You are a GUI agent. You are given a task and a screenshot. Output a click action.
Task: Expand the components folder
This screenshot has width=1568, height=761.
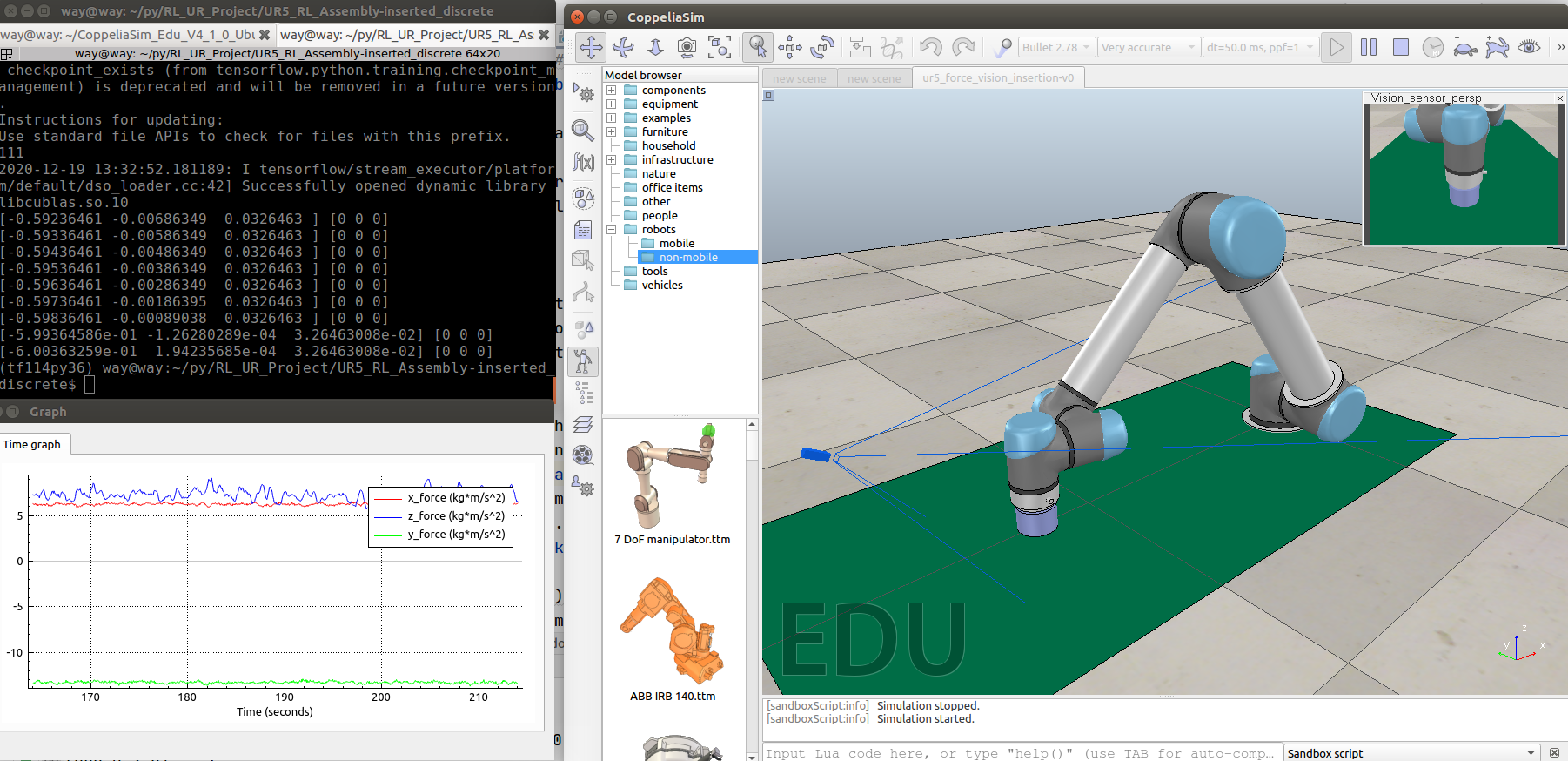pos(611,91)
